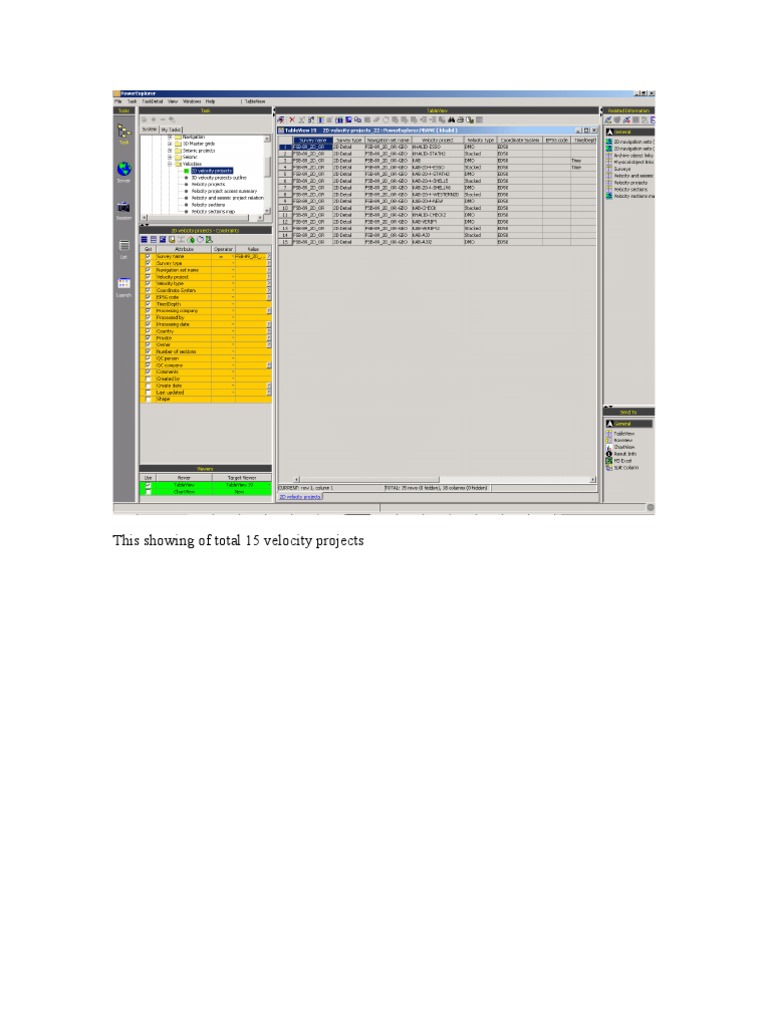Check the Shape Get checkbox
This screenshot has width=768, height=1024.
click(x=148, y=399)
